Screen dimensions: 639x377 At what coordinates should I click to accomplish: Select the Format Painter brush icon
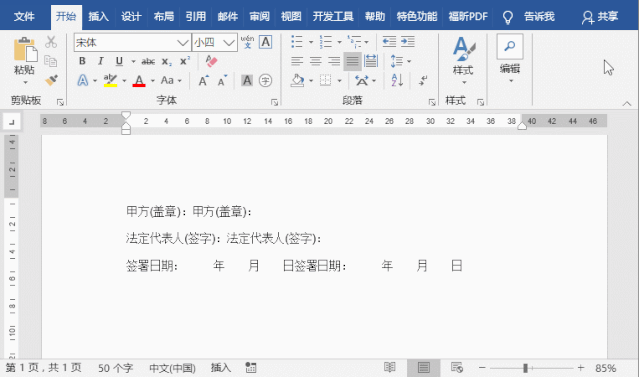(x=51, y=79)
